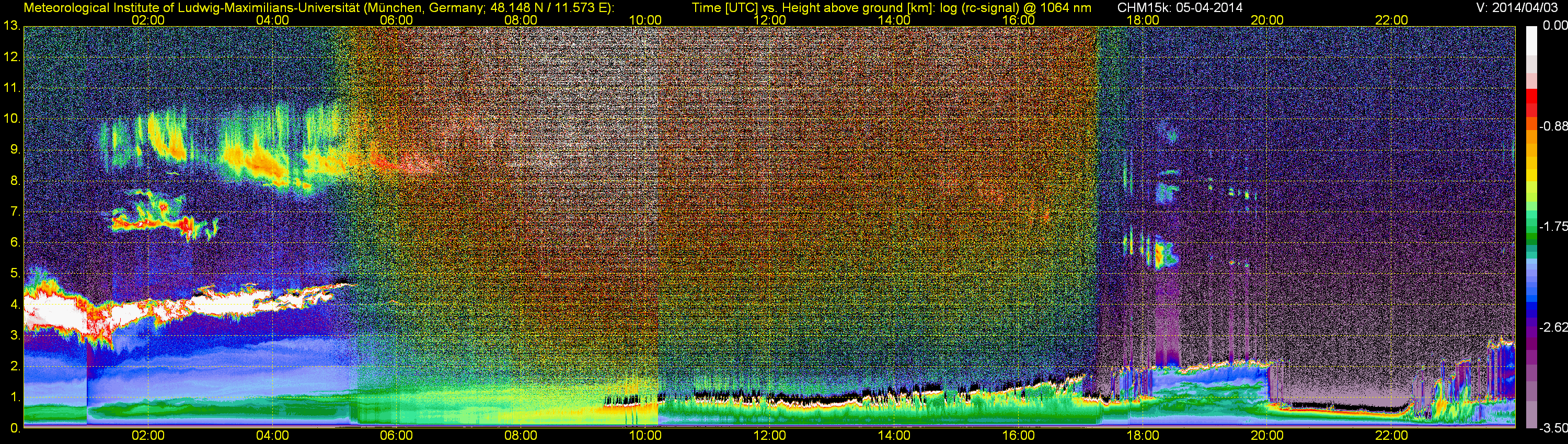Click the 12:00 label on the bottom time axis

(x=769, y=436)
